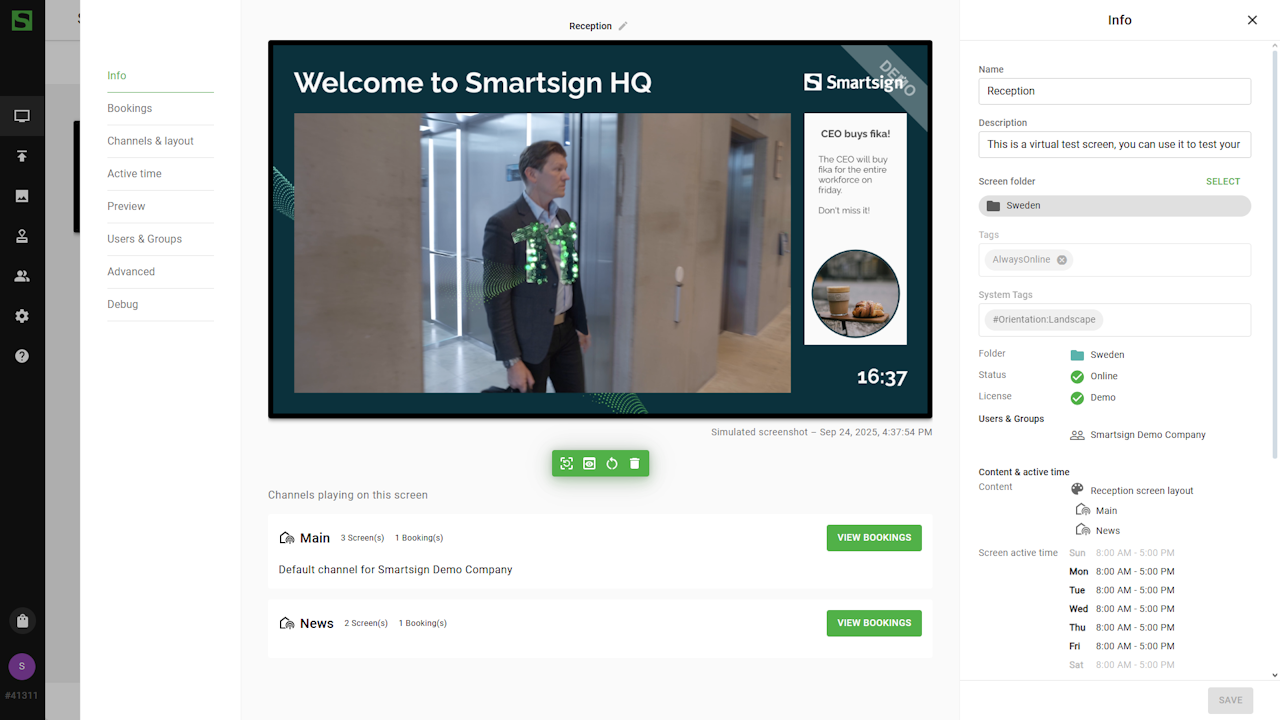
Task: Click the purple user avatar S
Action: tap(22, 666)
